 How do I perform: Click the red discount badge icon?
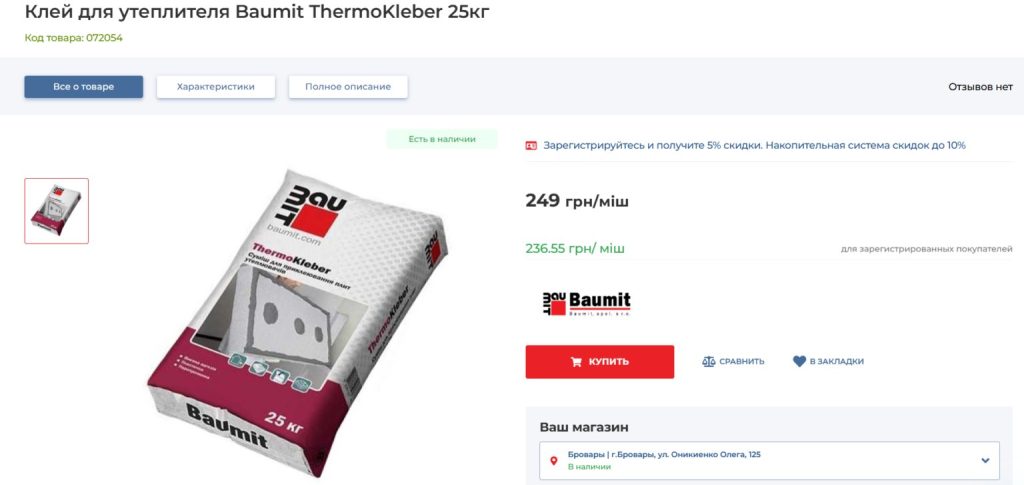tap(531, 146)
